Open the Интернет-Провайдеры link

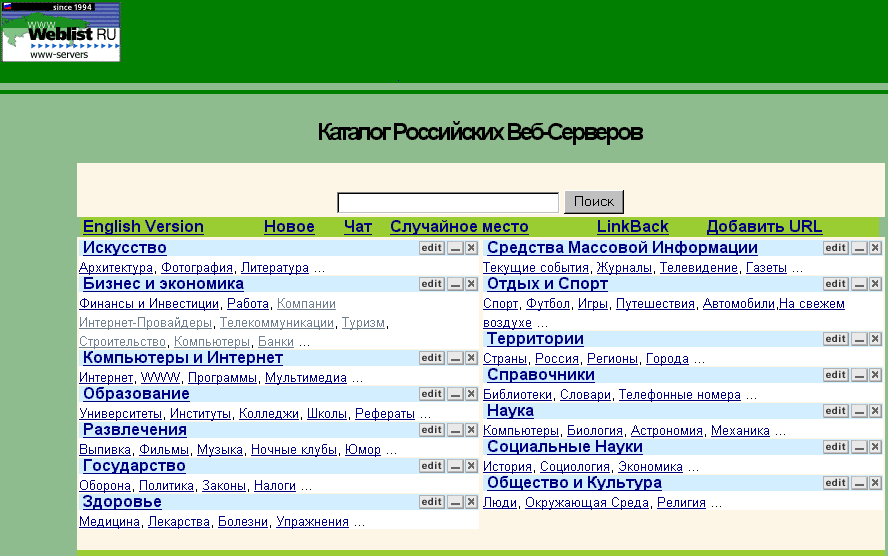tap(146, 323)
